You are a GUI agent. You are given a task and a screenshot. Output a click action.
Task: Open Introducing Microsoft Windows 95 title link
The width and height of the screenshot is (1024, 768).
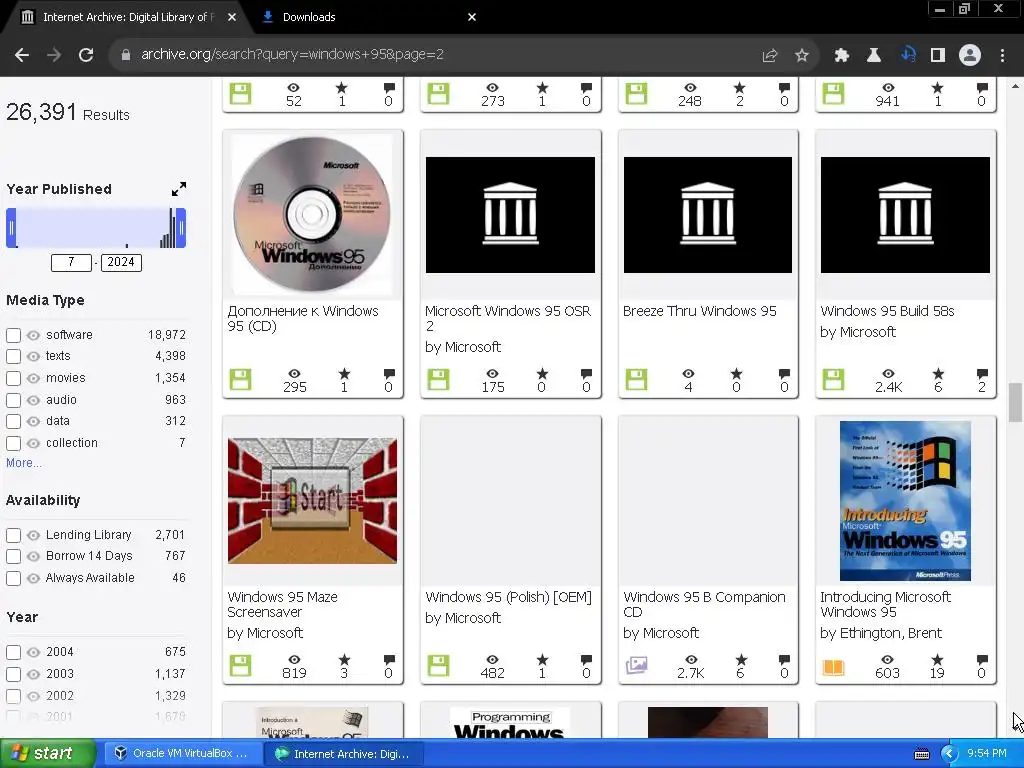885,605
